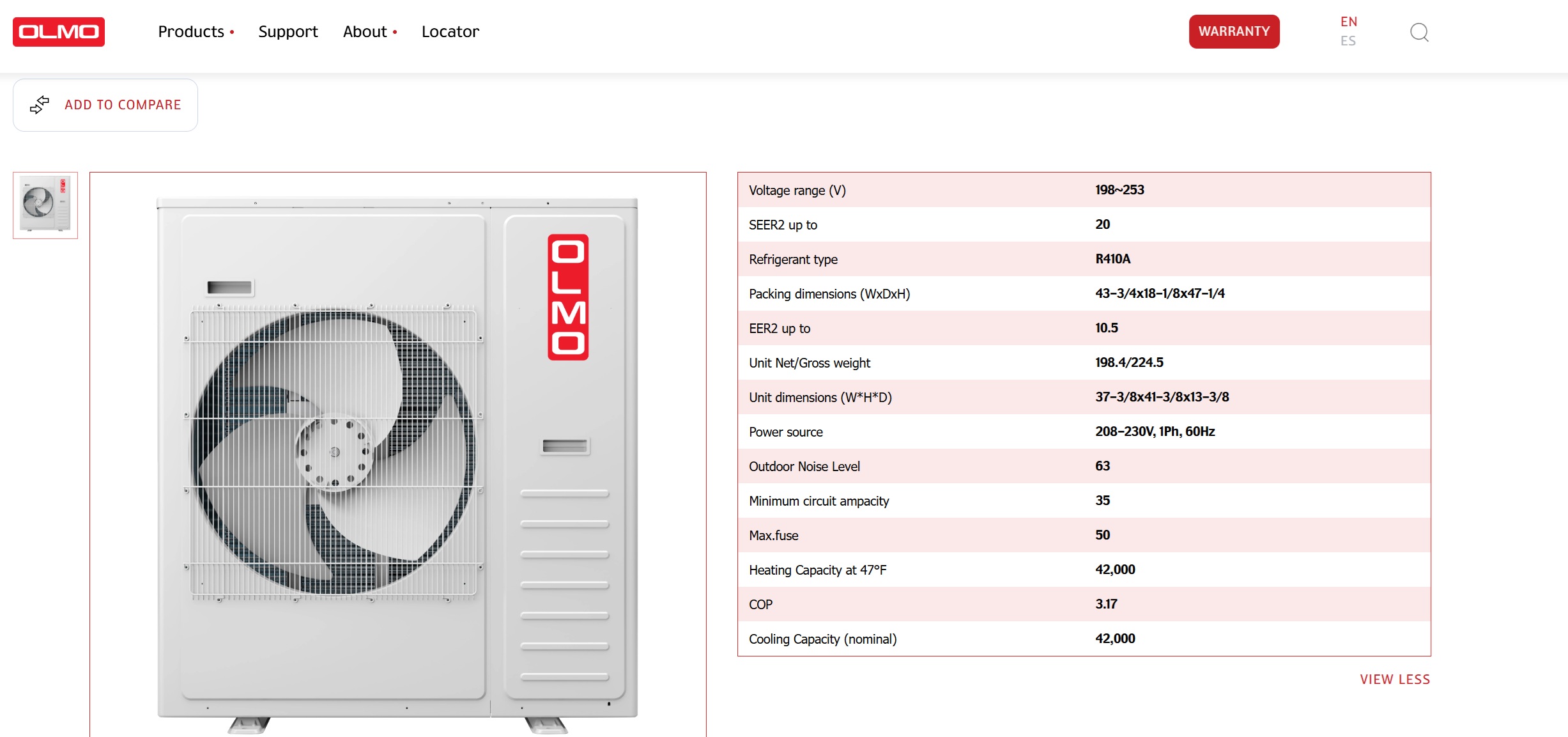This screenshot has height=737, width=1568.
Task: Click the OLMO logo in the header
Action: (59, 31)
